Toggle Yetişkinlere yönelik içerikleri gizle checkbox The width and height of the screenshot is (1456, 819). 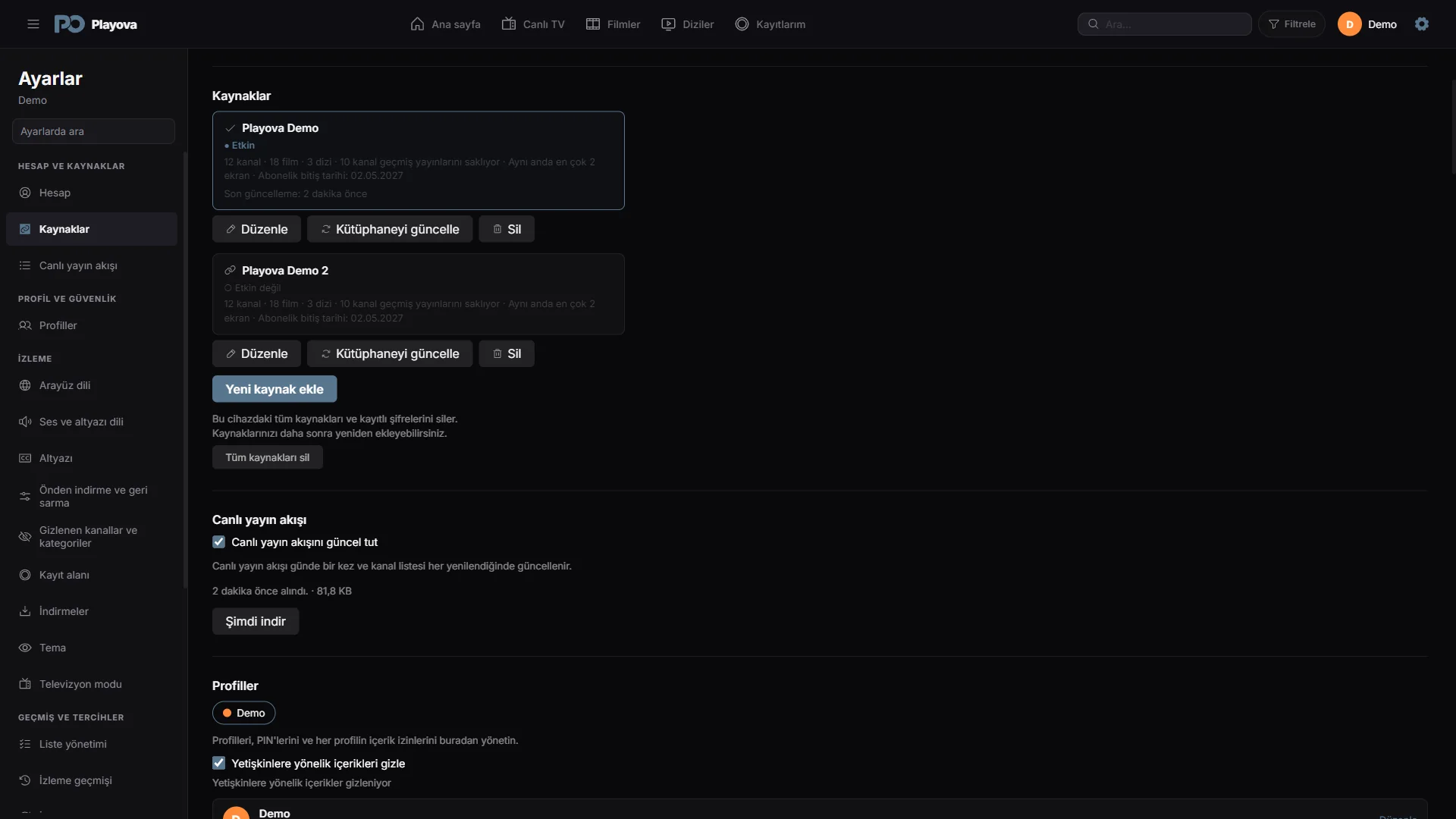(218, 764)
